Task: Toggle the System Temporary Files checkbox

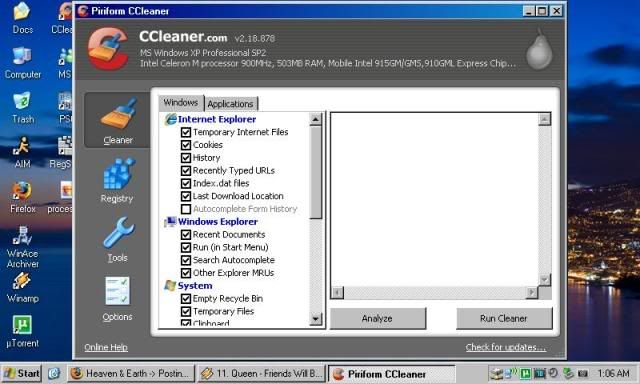Action: (x=186, y=311)
